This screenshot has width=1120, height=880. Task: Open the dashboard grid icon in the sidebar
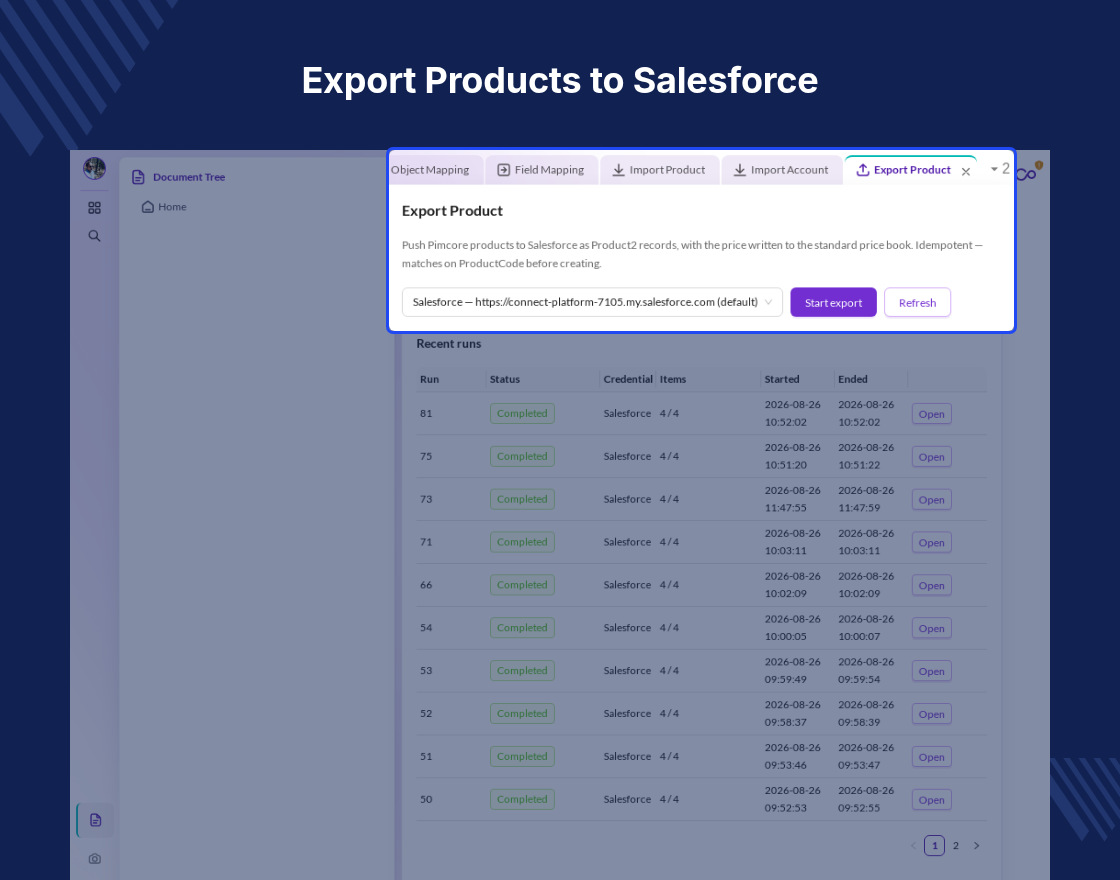pos(94,208)
